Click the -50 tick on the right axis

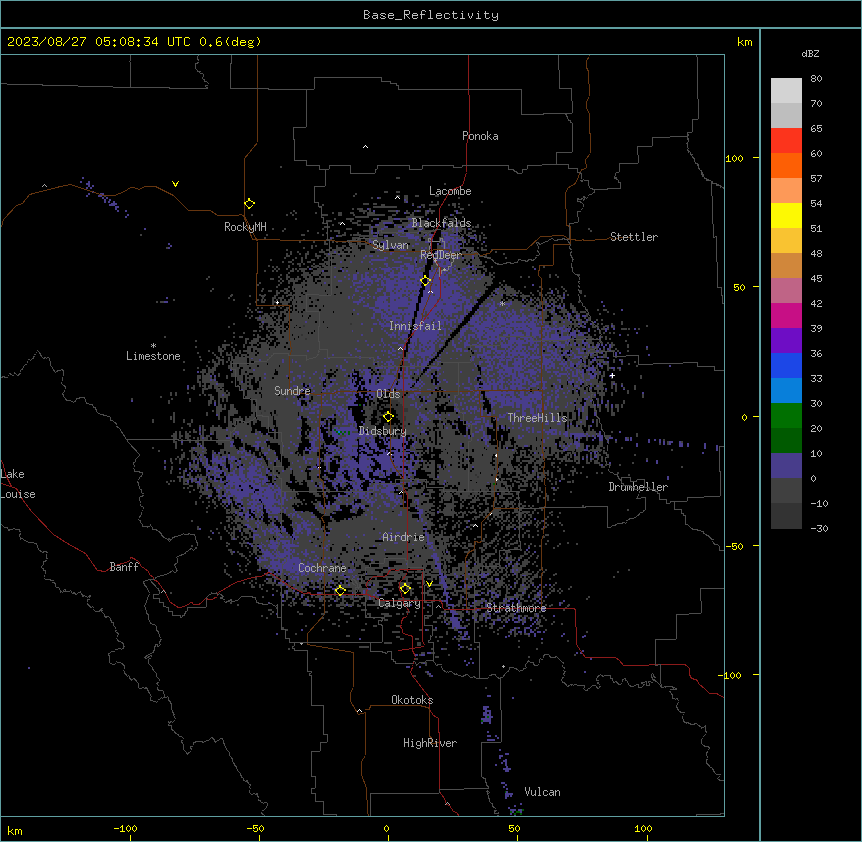734,546
